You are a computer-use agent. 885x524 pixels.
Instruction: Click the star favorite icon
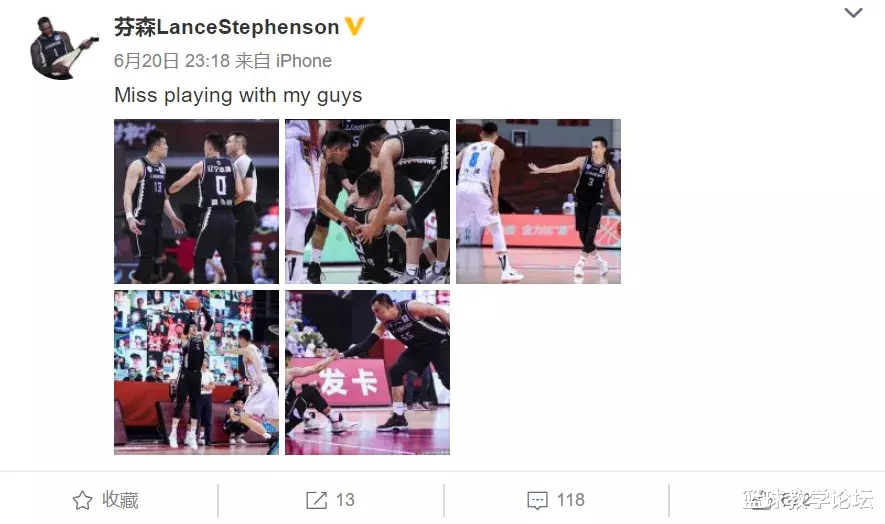point(82,500)
